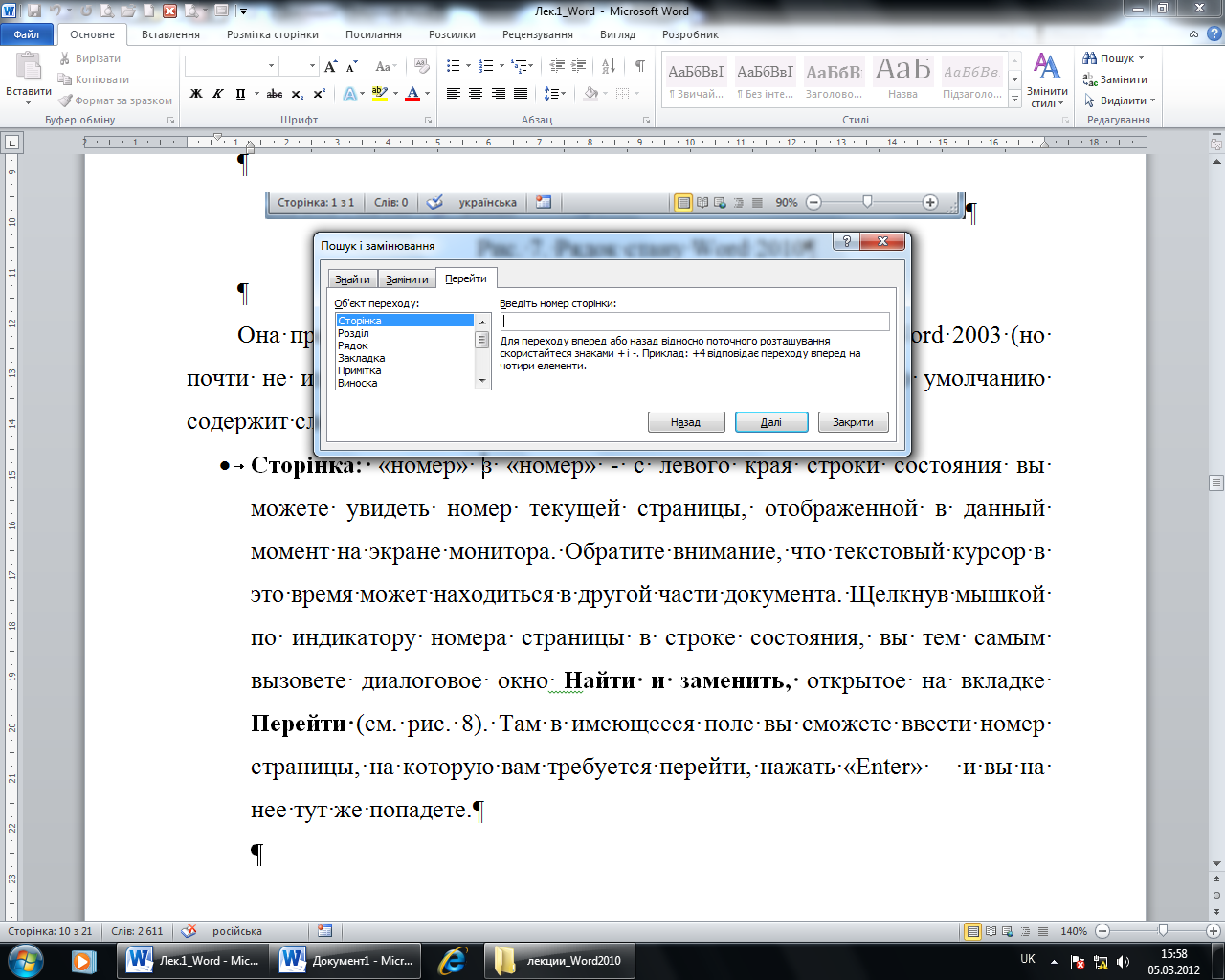The height and width of the screenshot is (980, 1225).
Task: Switch to Знайти tab in dialog
Action: pos(353,279)
